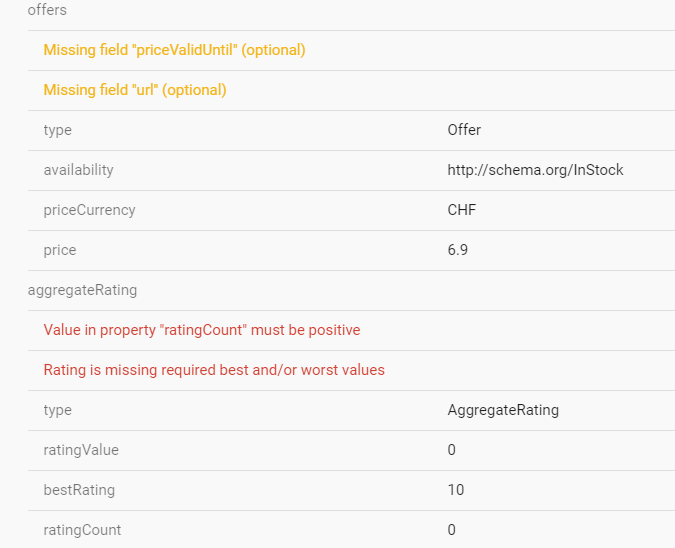
Task: Click the bestRating value 10
Action: tap(456, 490)
